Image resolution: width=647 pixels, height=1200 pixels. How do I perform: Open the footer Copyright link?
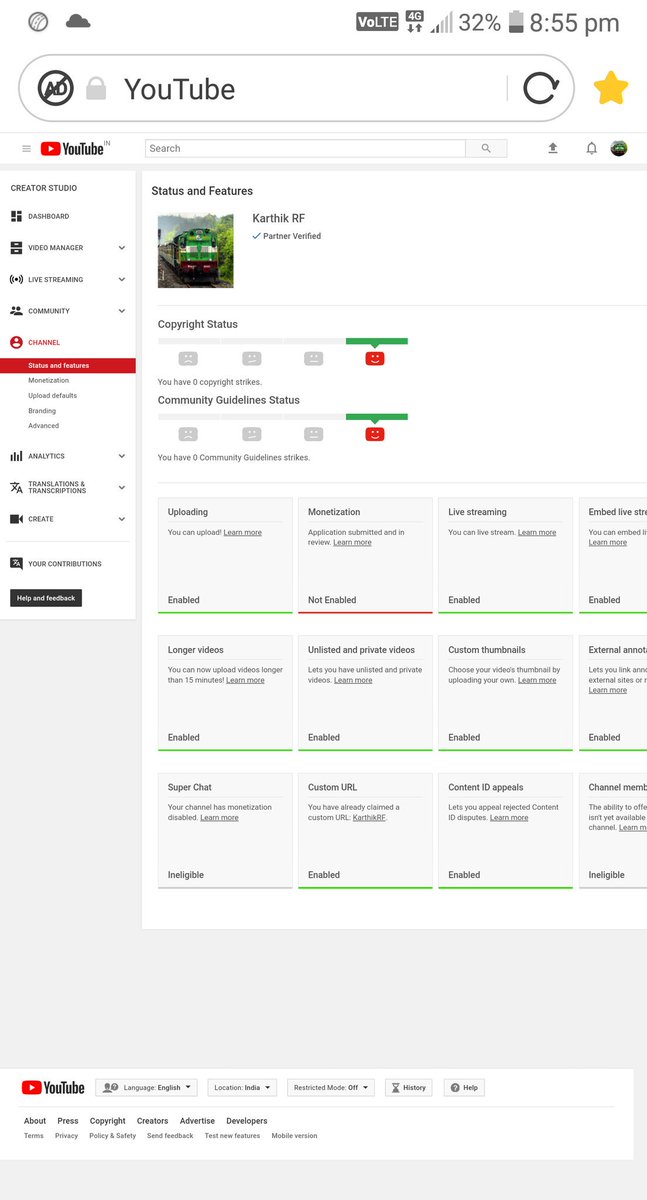[x=108, y=1121]
